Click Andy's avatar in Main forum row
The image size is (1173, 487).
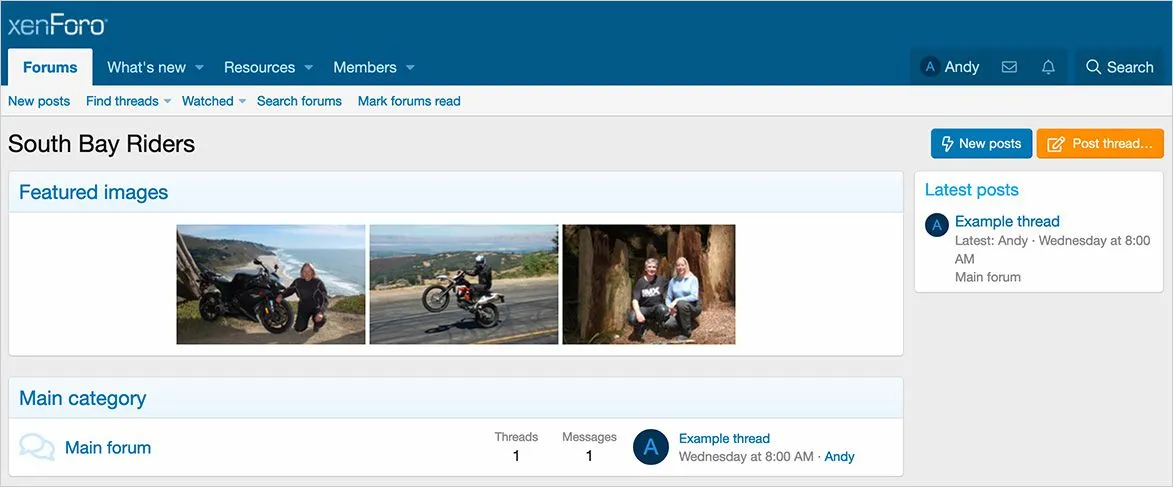(x=650, y=447)
